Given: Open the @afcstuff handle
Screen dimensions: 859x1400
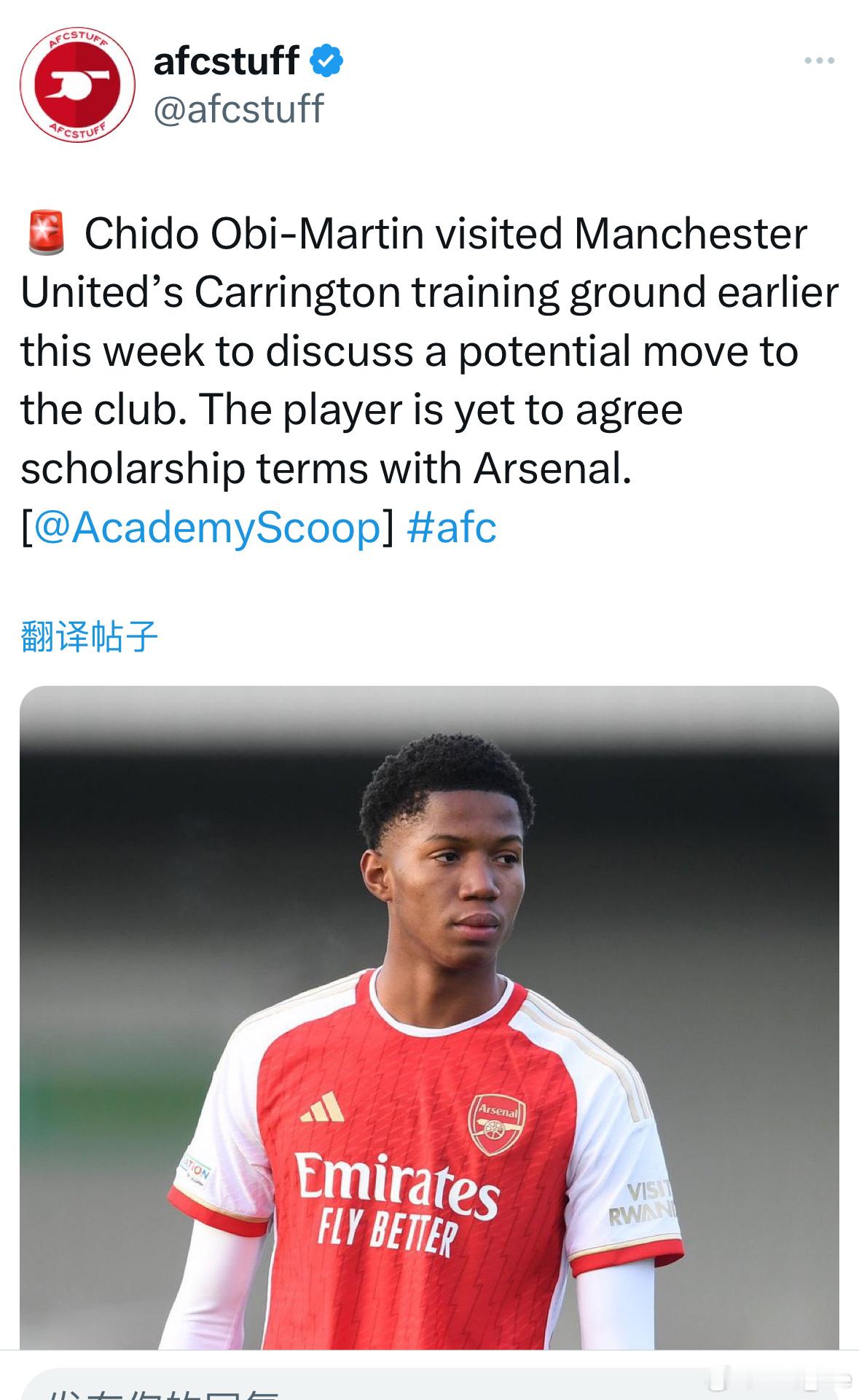Looking at the screenshot, I should pos(238,109).
